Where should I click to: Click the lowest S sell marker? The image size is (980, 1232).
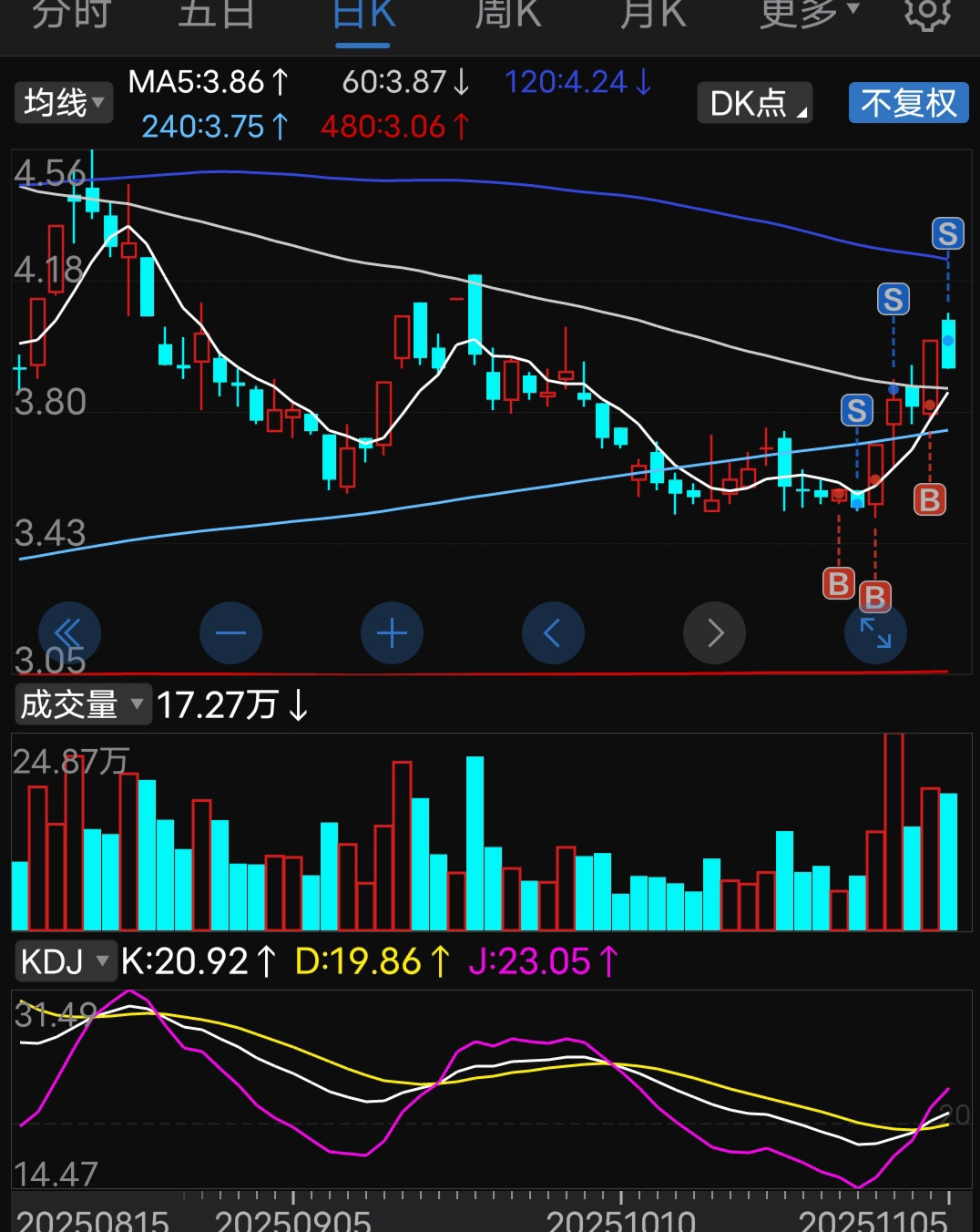856,411
